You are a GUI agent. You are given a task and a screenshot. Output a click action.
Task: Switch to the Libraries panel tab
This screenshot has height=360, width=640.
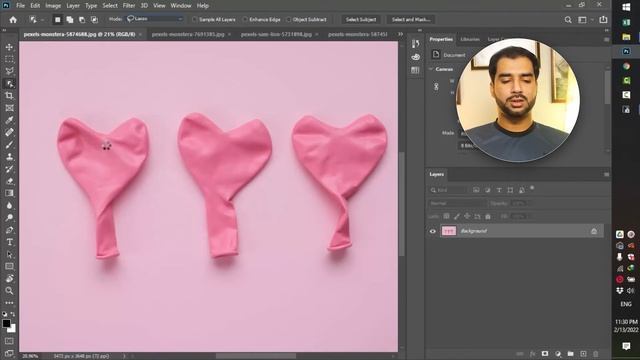click(x=470, y=39)
